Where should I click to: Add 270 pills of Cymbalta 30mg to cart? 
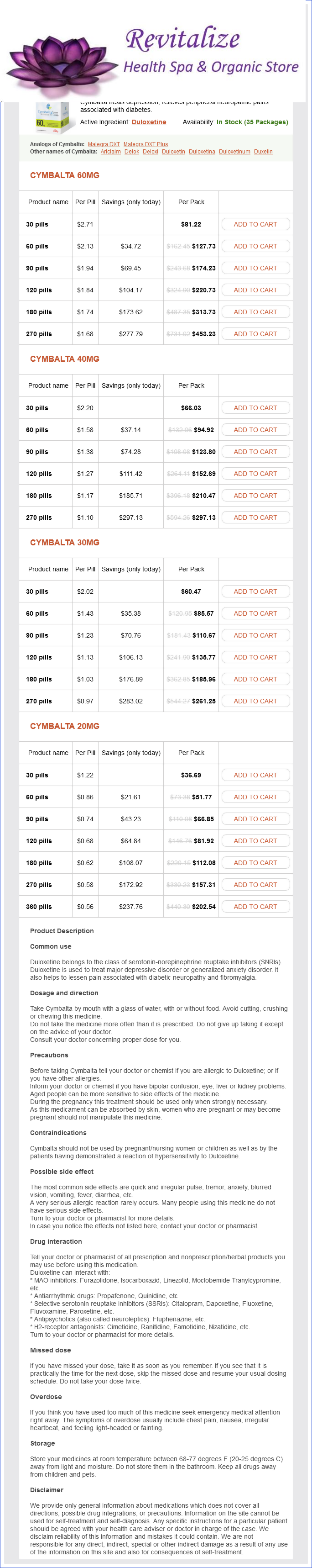point(255,701)
